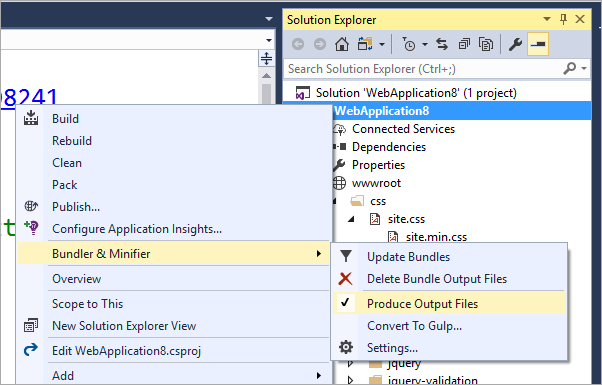
Task: Select Solution 'WebApplication8' (1 project) node
Action: tap(416, 93)
